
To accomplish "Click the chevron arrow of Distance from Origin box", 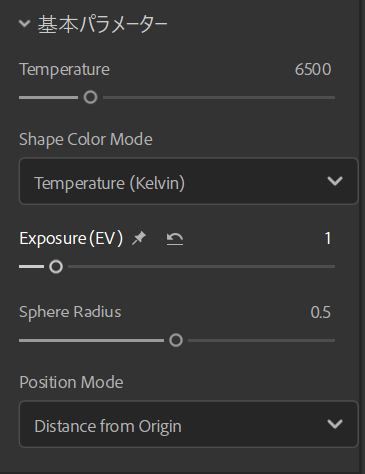I will coord(335,424).
